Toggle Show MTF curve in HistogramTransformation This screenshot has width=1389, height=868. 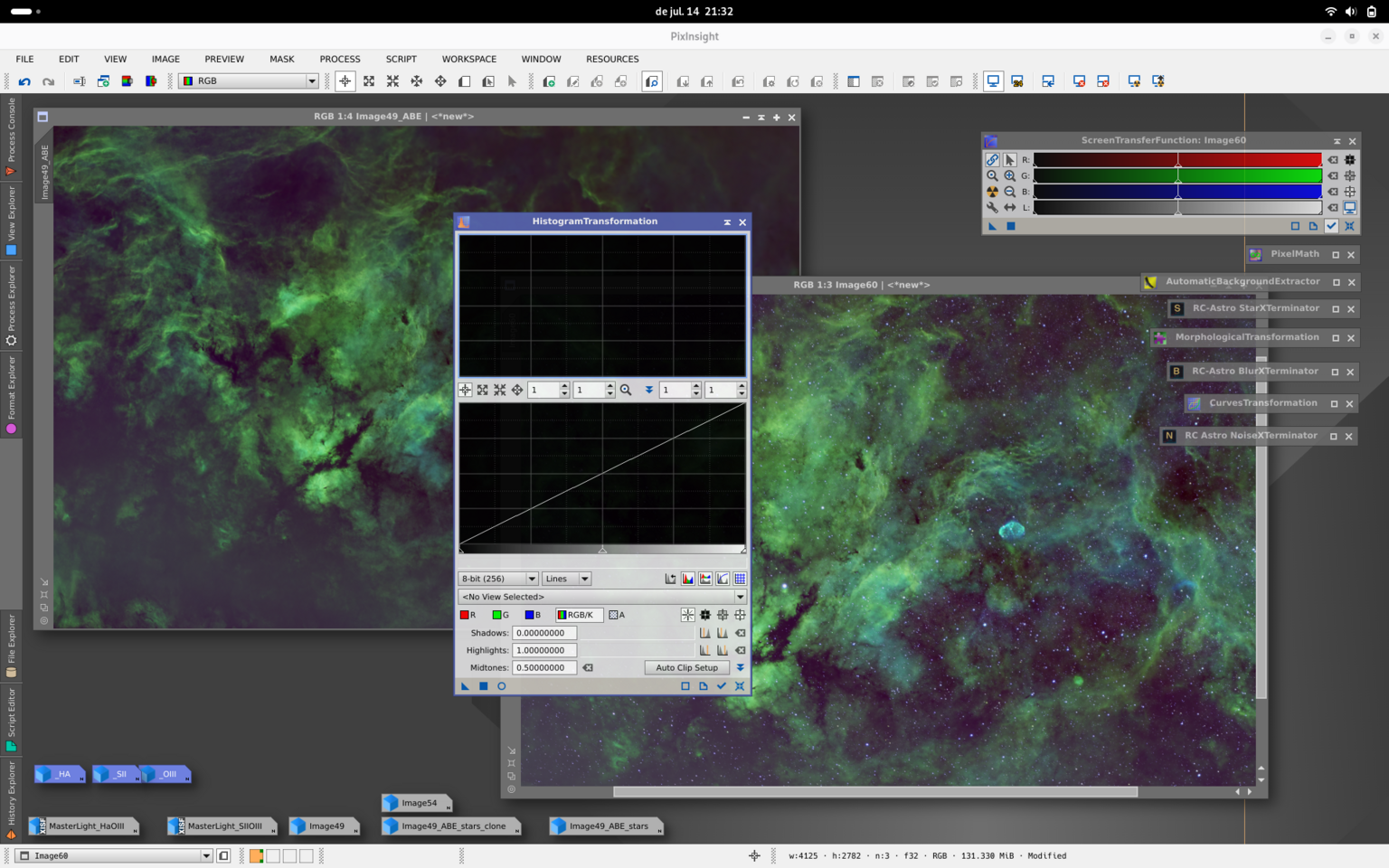(x=723, y=579)
